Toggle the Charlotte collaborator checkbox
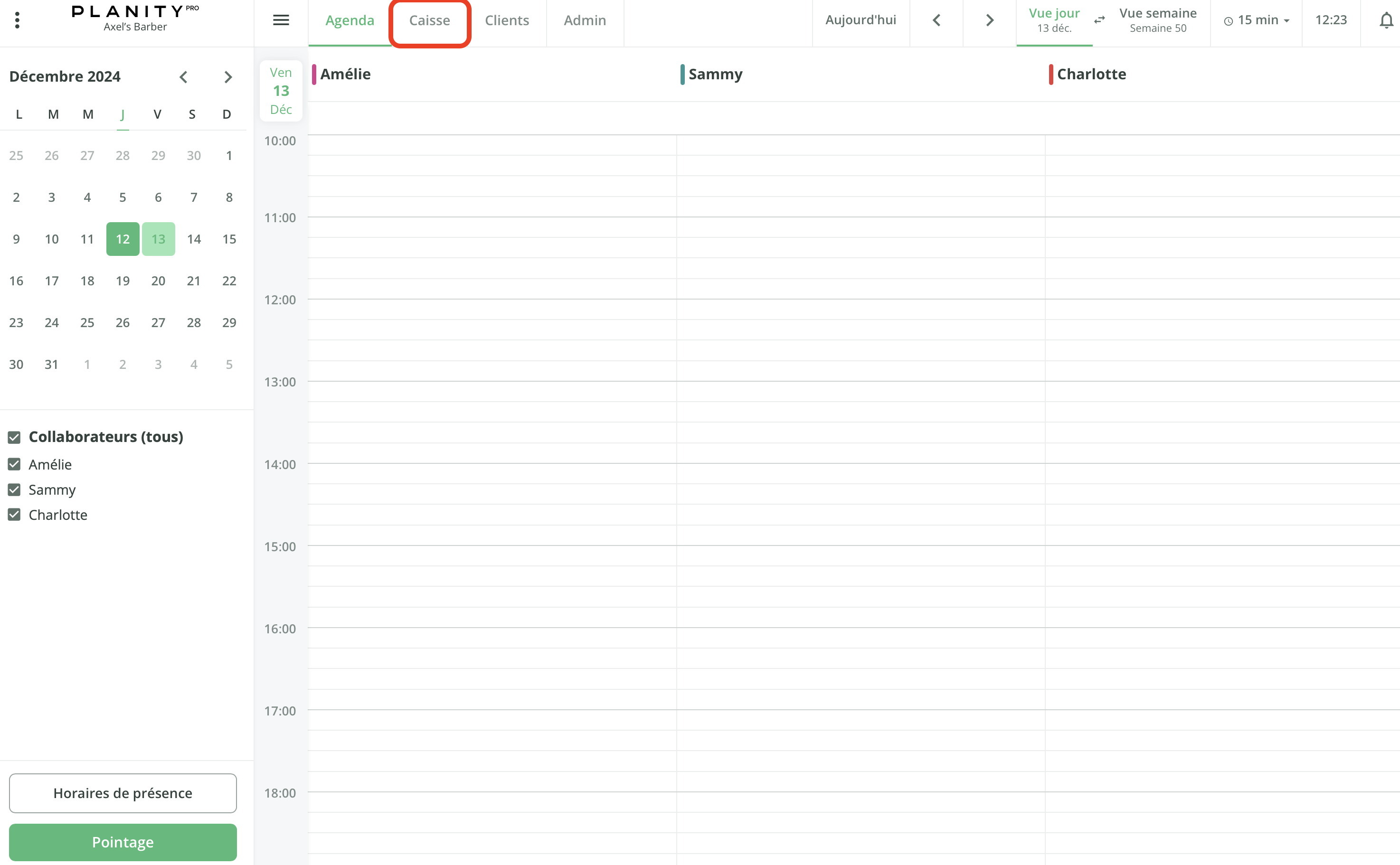Image resolution: width=1400 pixels, height=865 pixels. point(14,515)
